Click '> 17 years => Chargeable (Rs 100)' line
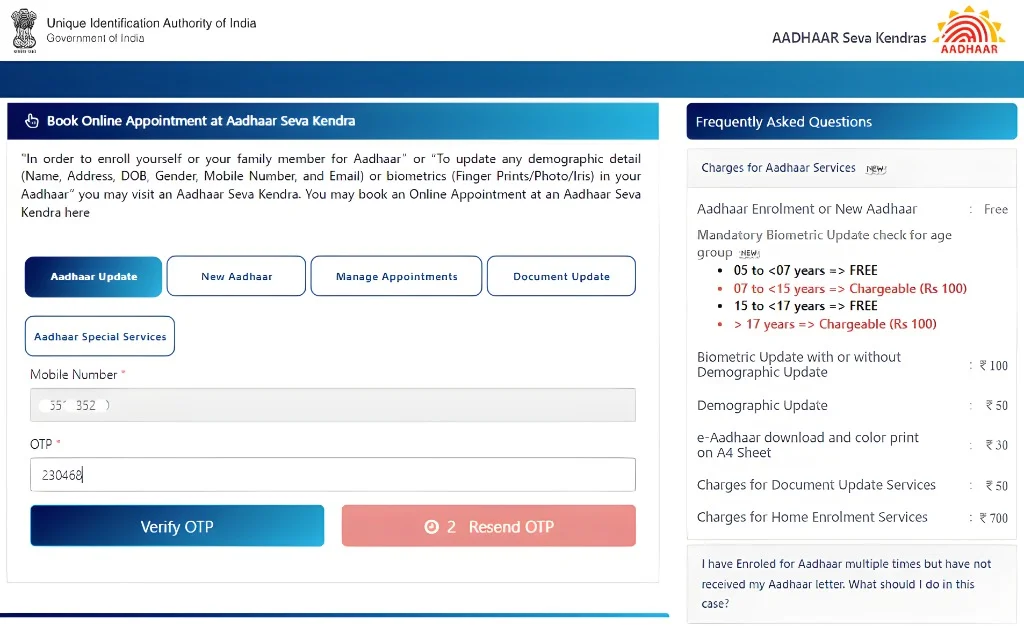 [x=835, y=324]
